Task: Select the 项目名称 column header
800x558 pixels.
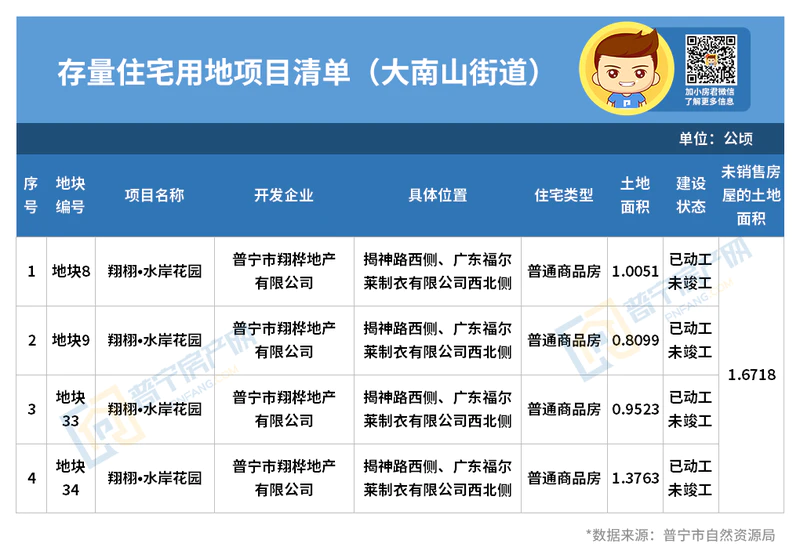Action: 154,195
